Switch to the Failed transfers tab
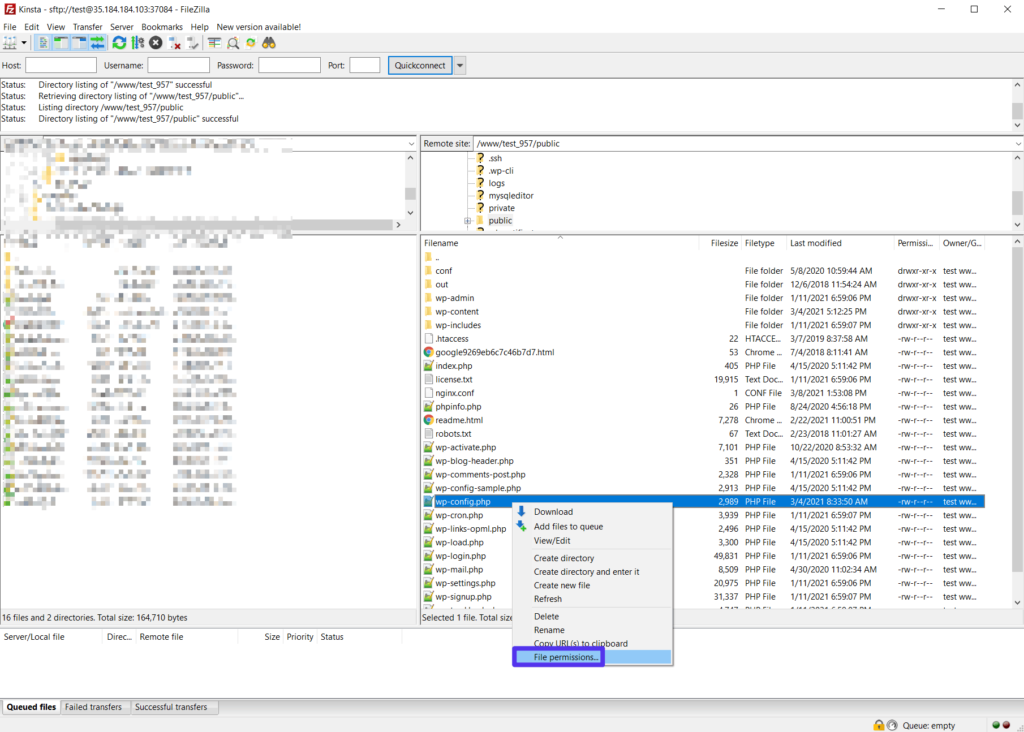This screenshot has height=732, width=1024. coord(94,707)
